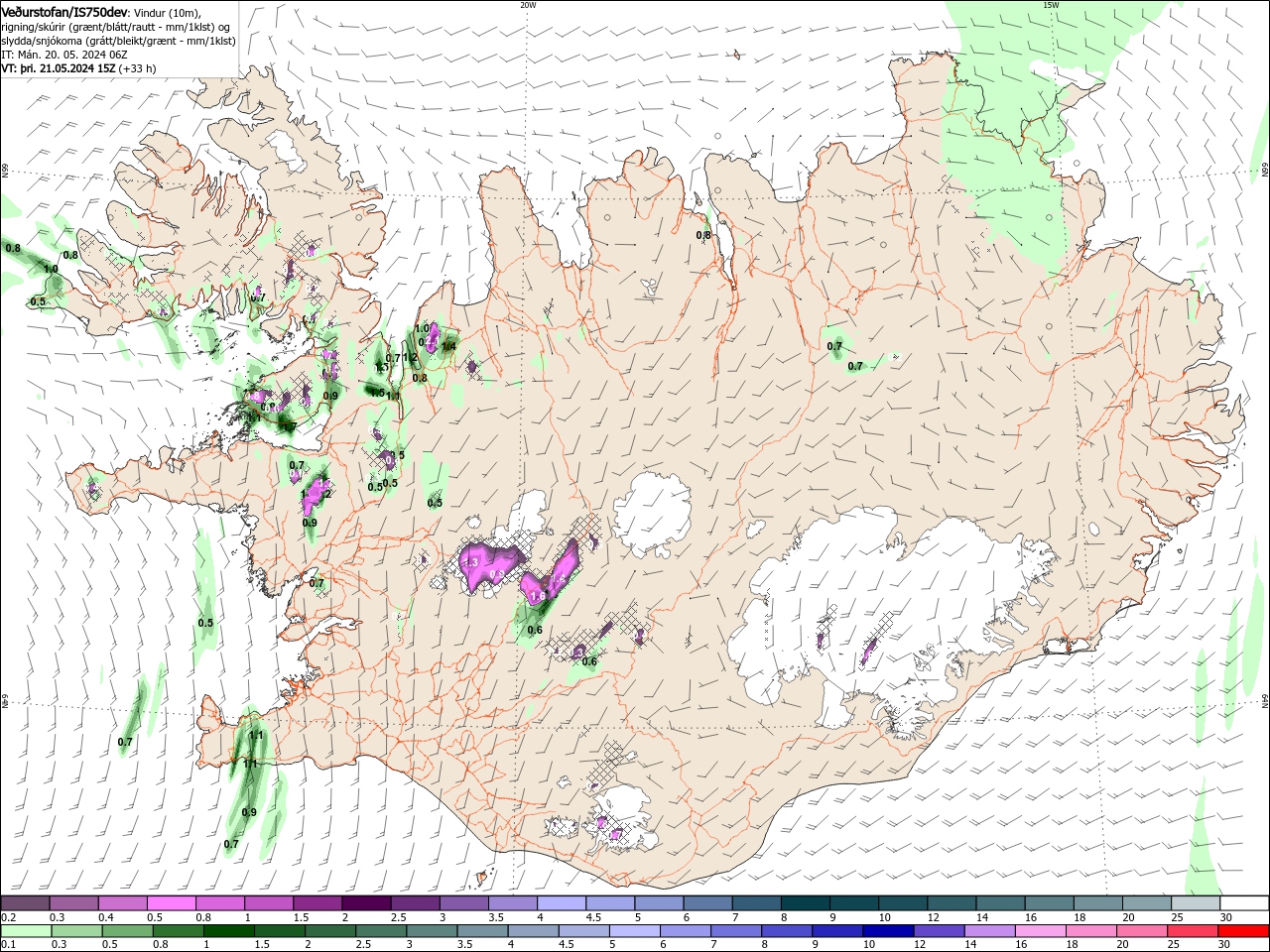The image size is (1270, 952).
Task: Choose the light pink 16 swatch, lower scale
Action: (x=1039, y=931)
